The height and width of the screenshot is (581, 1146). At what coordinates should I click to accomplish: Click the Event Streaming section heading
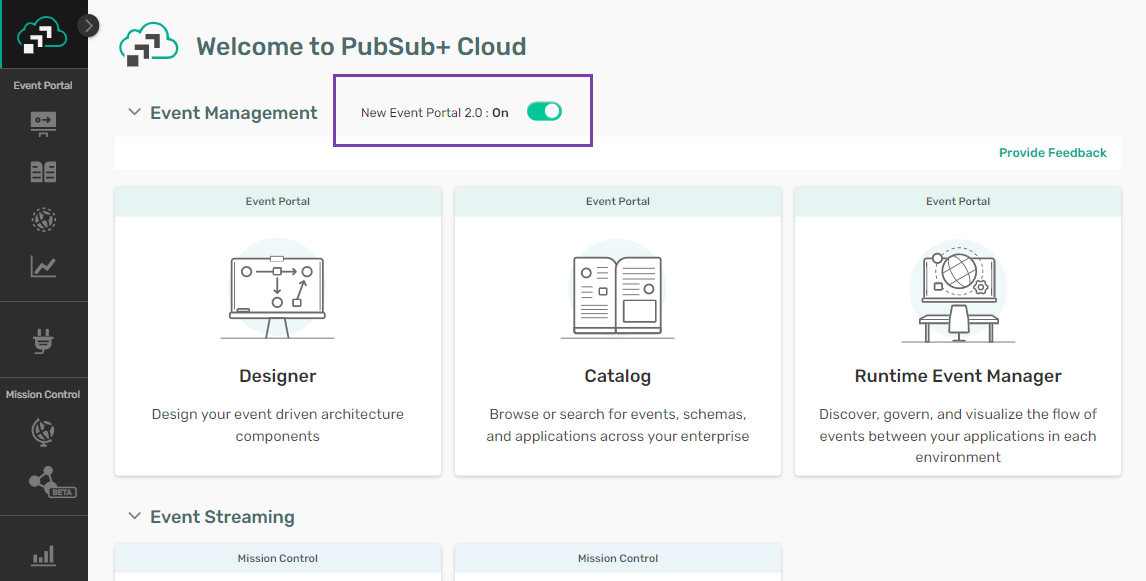click(222, 517)
